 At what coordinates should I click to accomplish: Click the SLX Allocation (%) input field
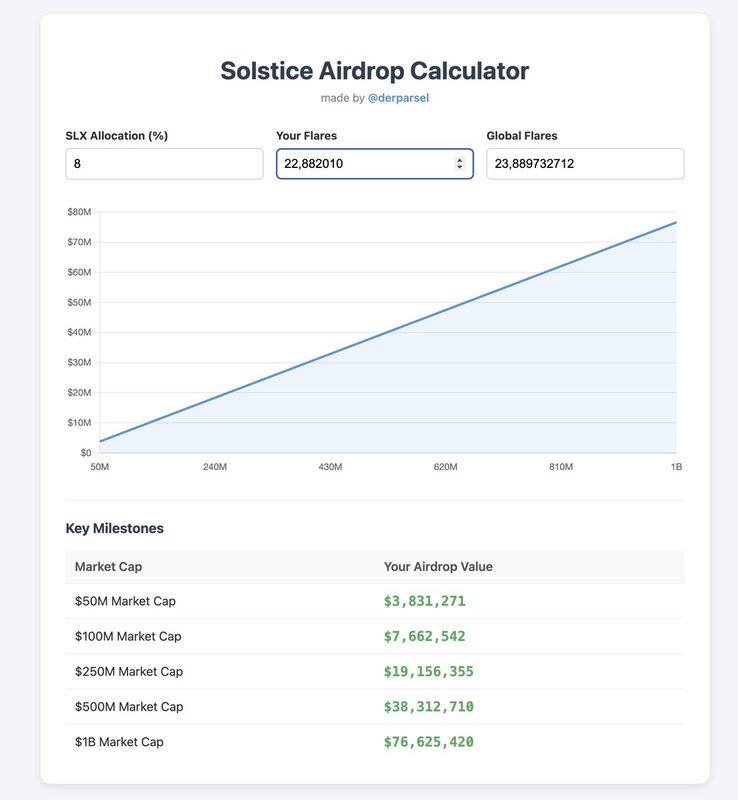point(164,164)
